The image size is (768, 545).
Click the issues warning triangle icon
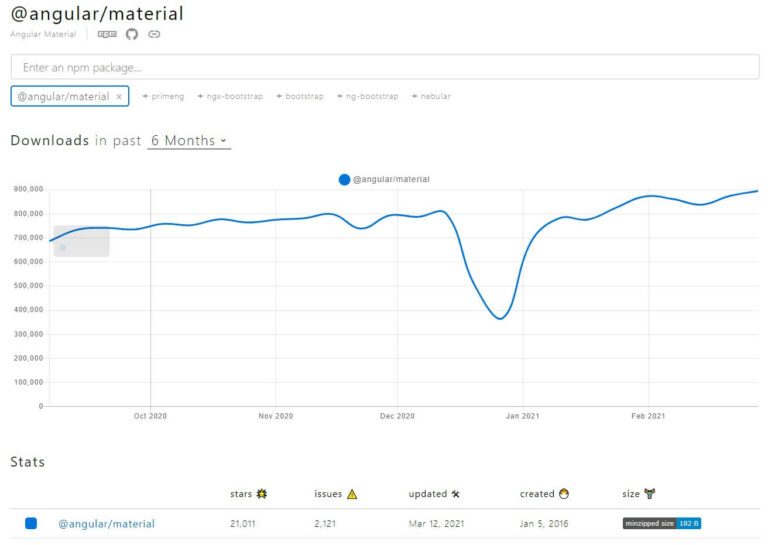coord(352,494)
